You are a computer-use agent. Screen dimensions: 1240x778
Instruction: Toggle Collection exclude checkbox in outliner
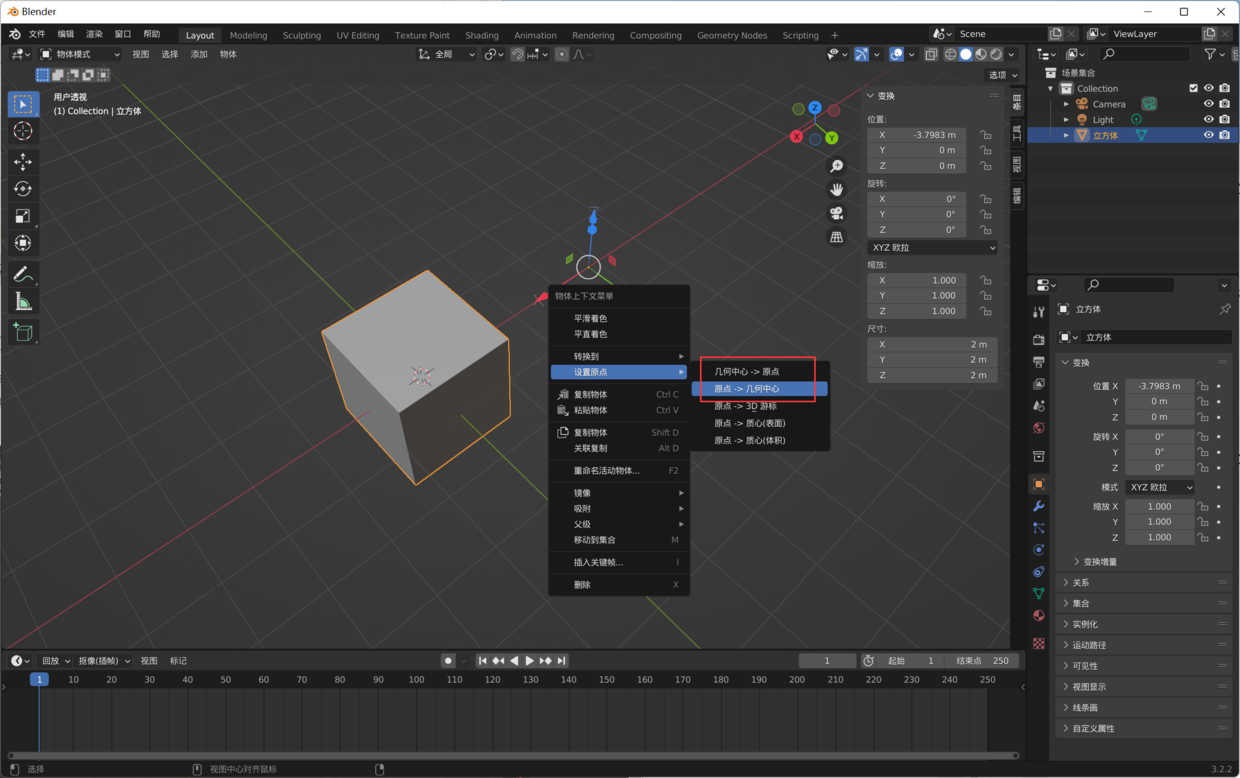(1193, 88)
